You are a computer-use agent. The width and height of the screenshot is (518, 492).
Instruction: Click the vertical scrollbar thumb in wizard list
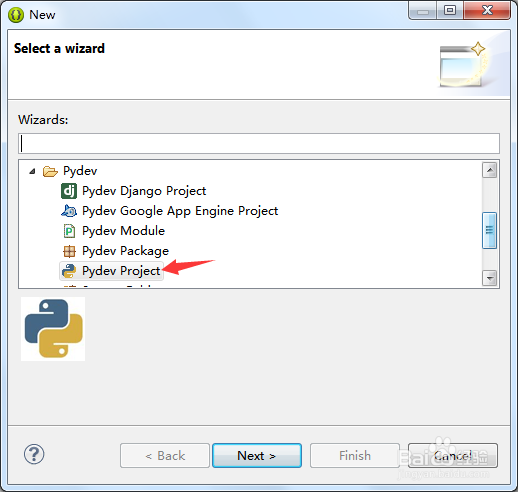(490, 230)
